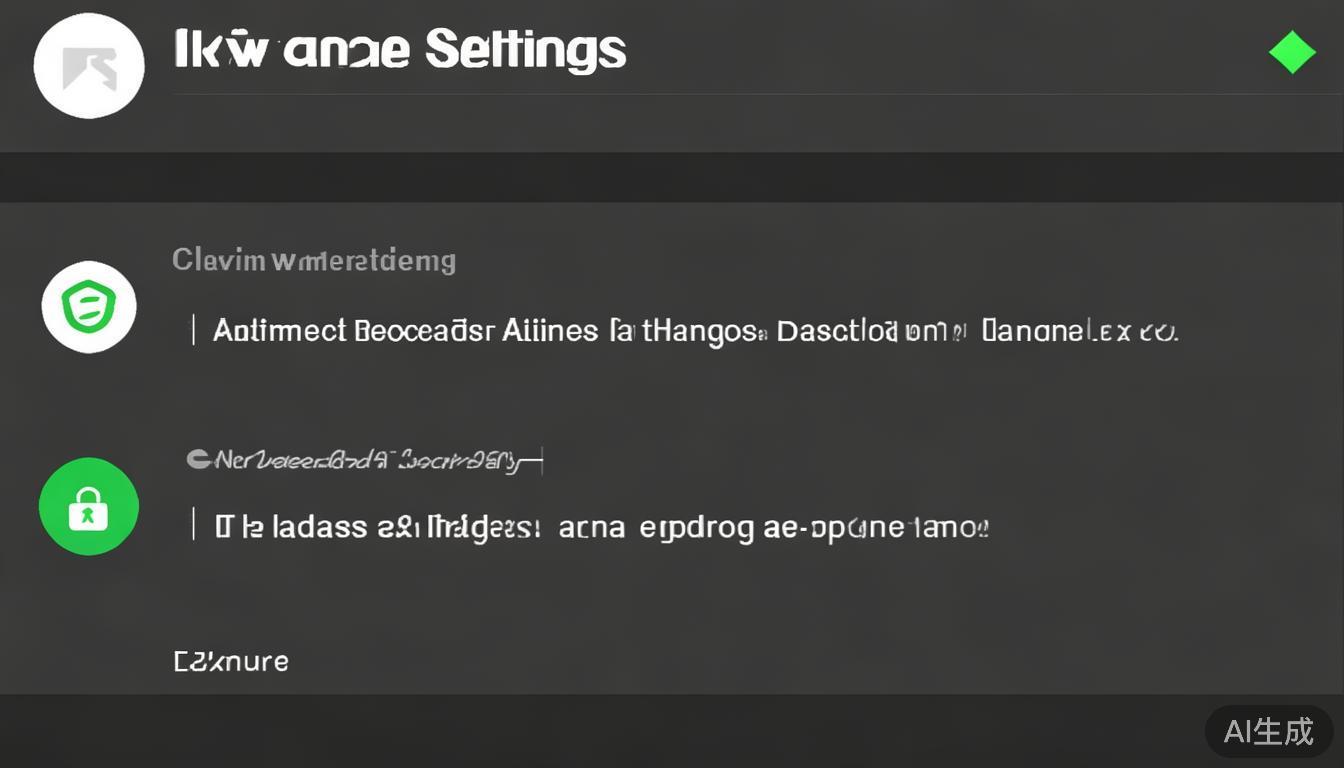Click the word "Beoceadsr"
Image resolution: width=1344 pixels, height=768 pixels.
[x=424, y=330]
